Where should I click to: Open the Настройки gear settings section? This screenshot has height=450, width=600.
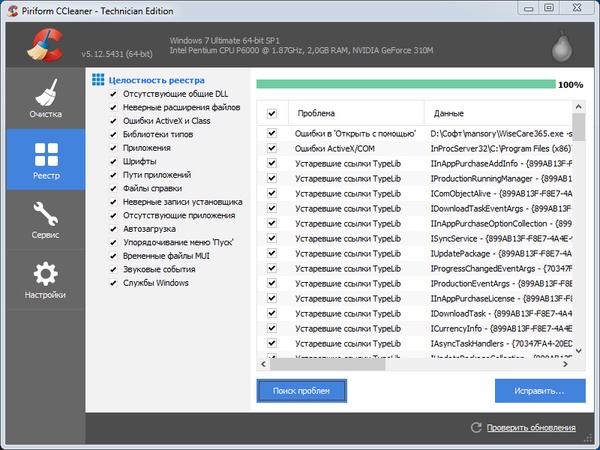pos(45,278)
